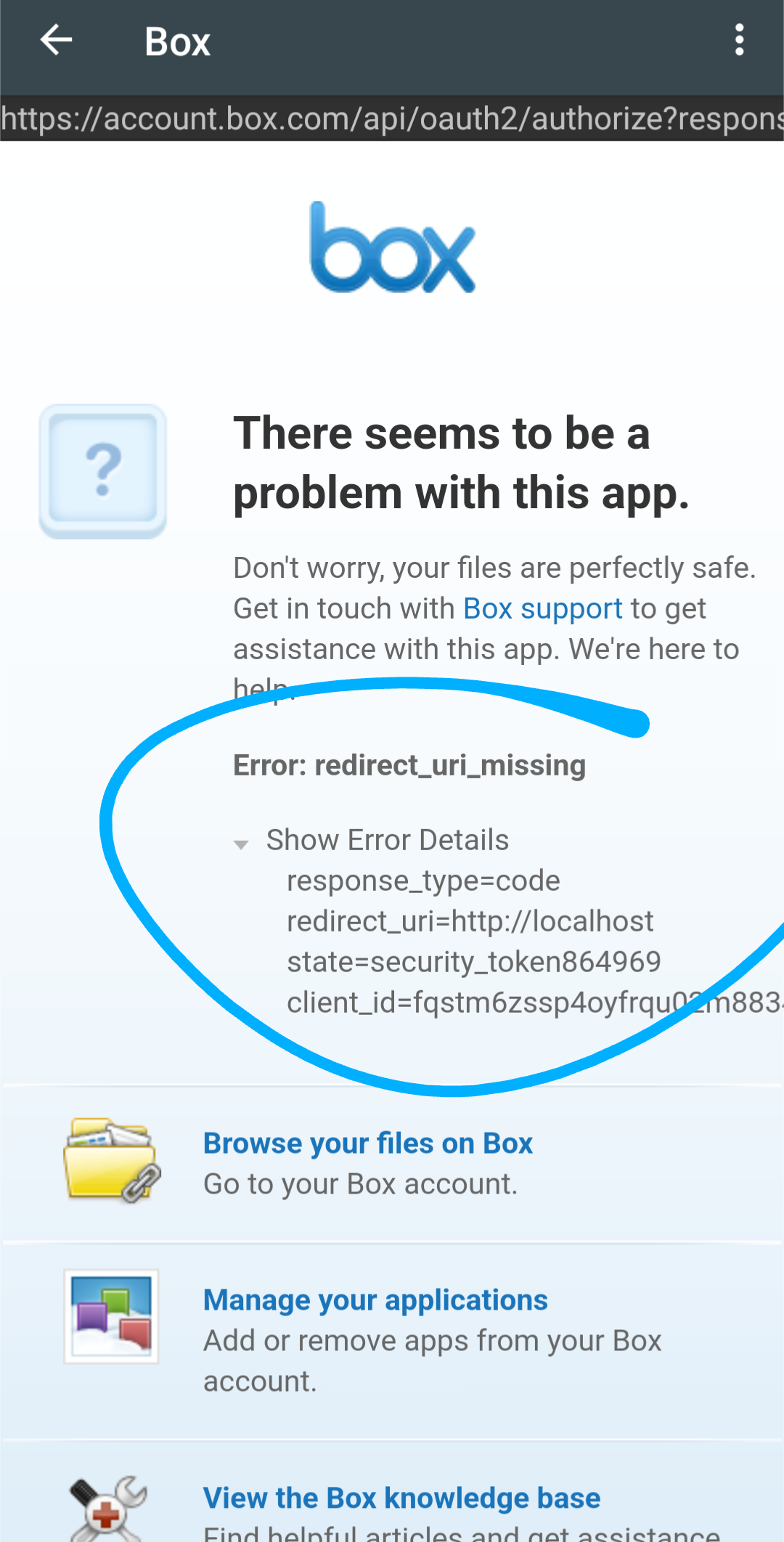Tap the account.box.com URL bar
Image resolution: width=784 pixels, height=1542 pixels.
pyautogui.click(x=392, y=118)
